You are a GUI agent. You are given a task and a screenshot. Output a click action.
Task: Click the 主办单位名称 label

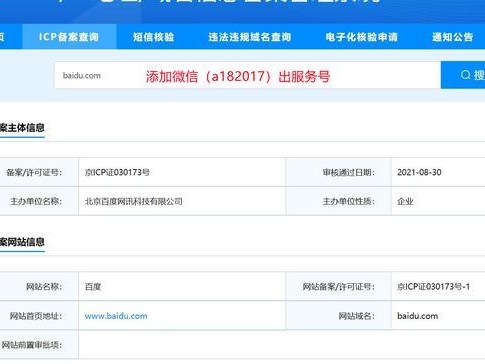coord(36,201)
